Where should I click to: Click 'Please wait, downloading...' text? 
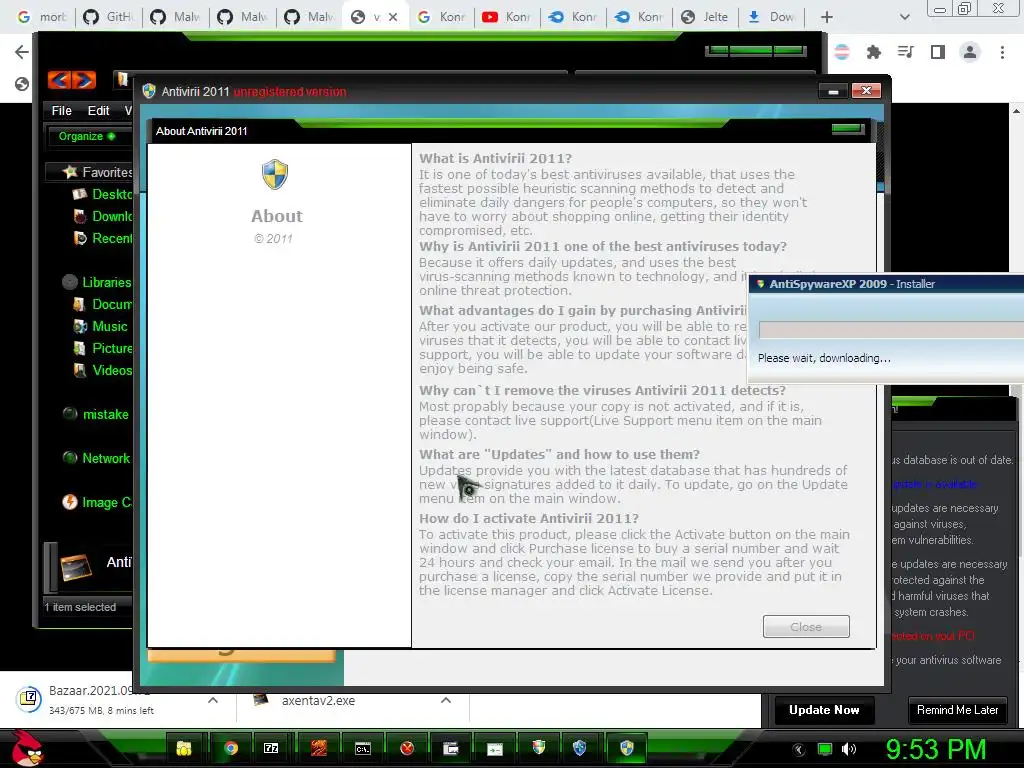point(824,358)
